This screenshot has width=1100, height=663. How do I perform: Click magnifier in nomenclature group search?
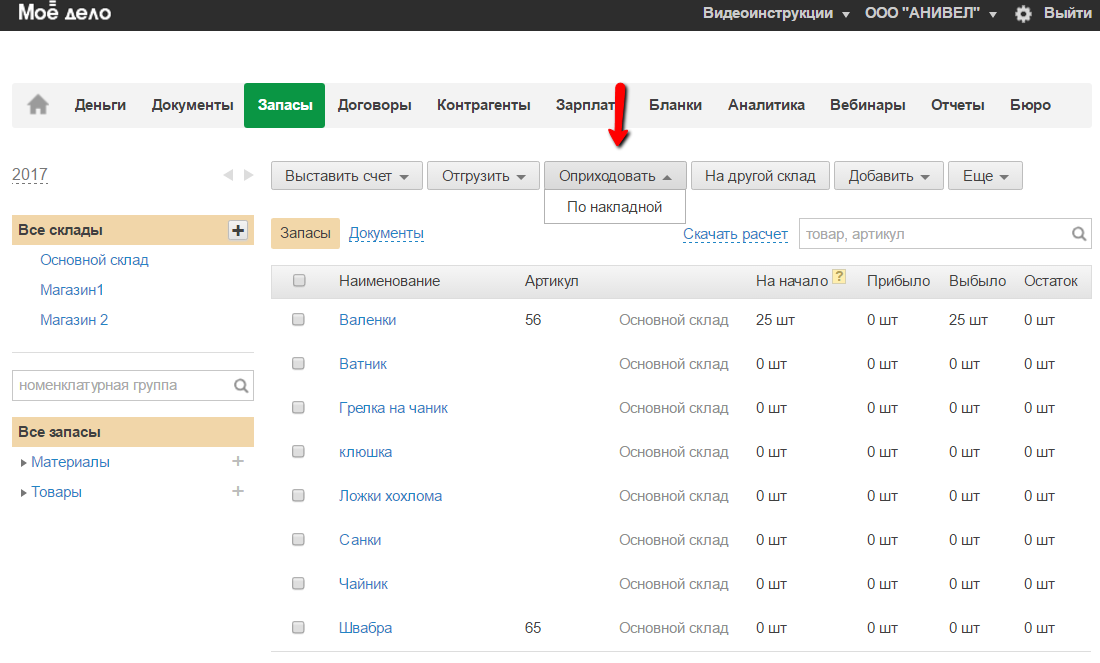pyautogui.click(x=241, y=385)
